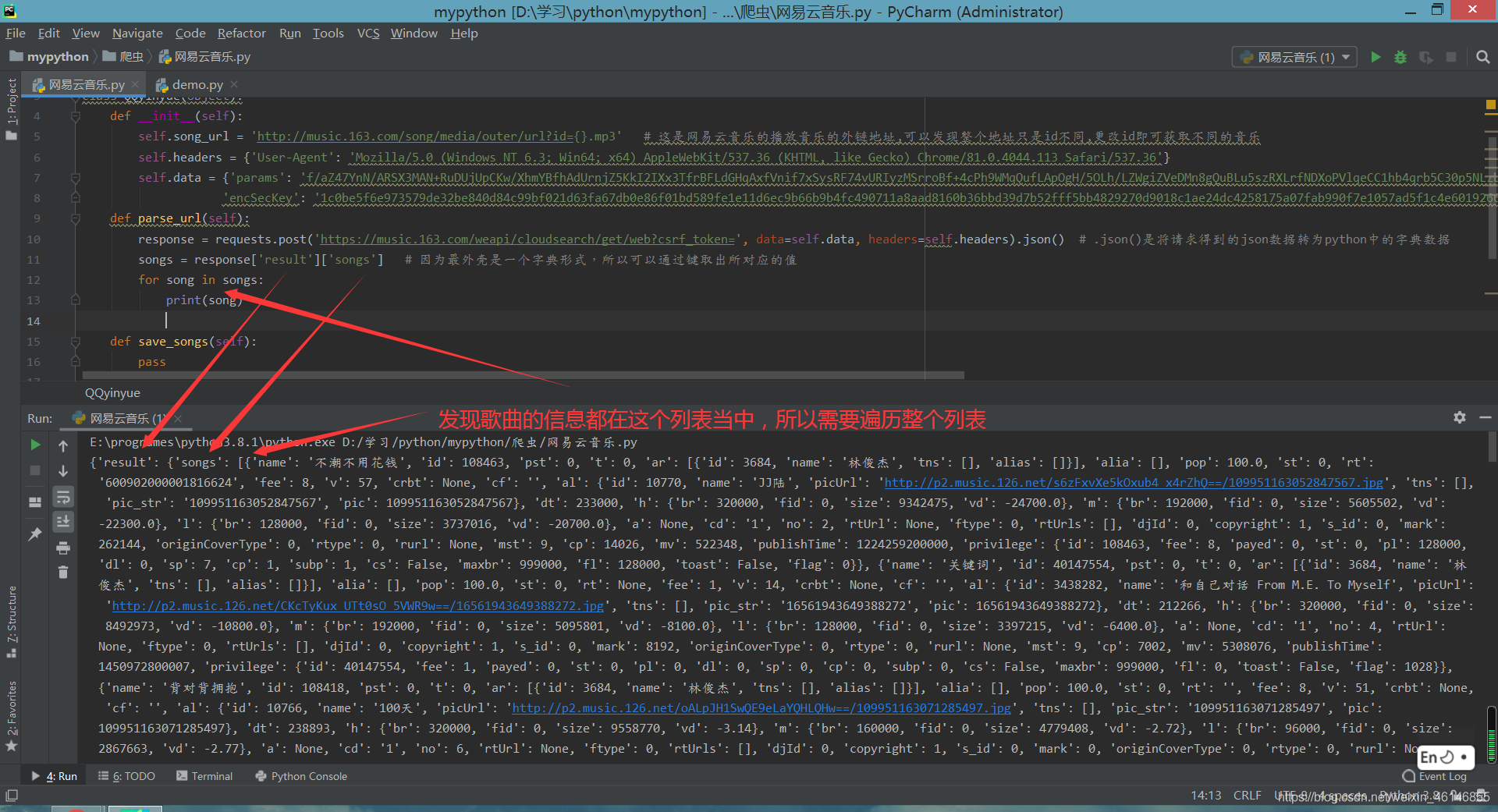Open Run panel settings gear
This screenshot has height=812, width=1498.
pyautogui.click(x=1460, y=417)
